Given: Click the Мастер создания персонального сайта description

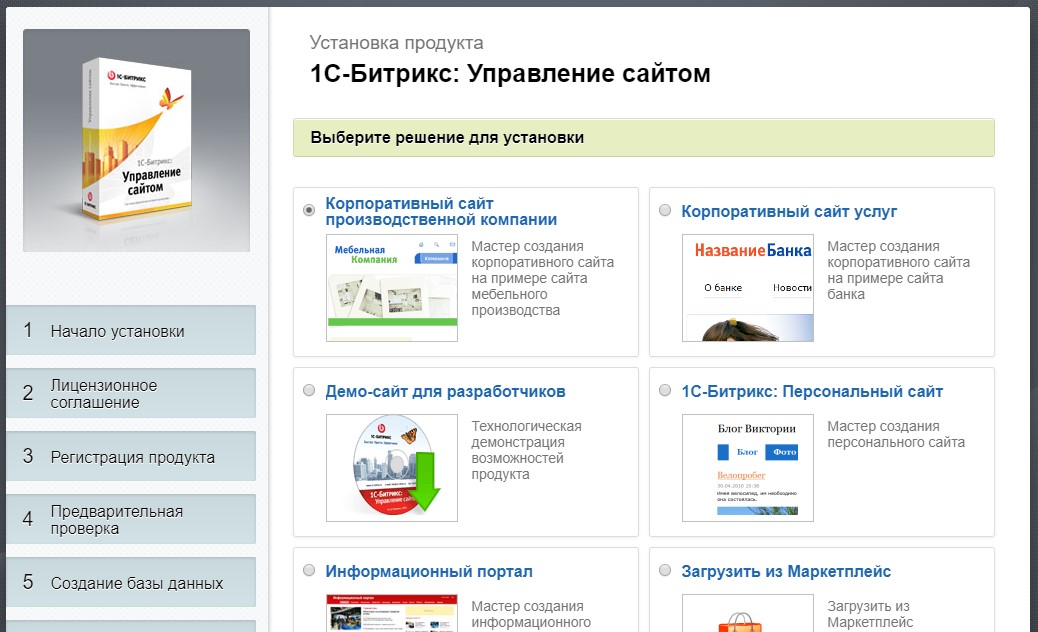Looking at the screenshot, I should click(896, 434).
